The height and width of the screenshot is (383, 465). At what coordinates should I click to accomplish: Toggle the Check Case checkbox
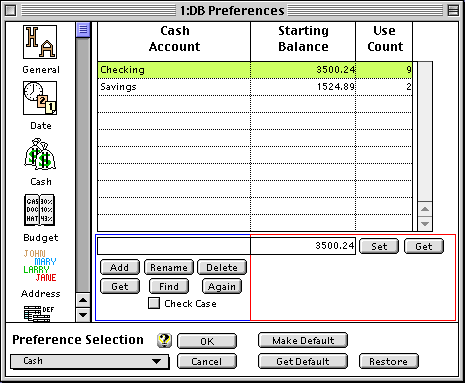point(154,303)
